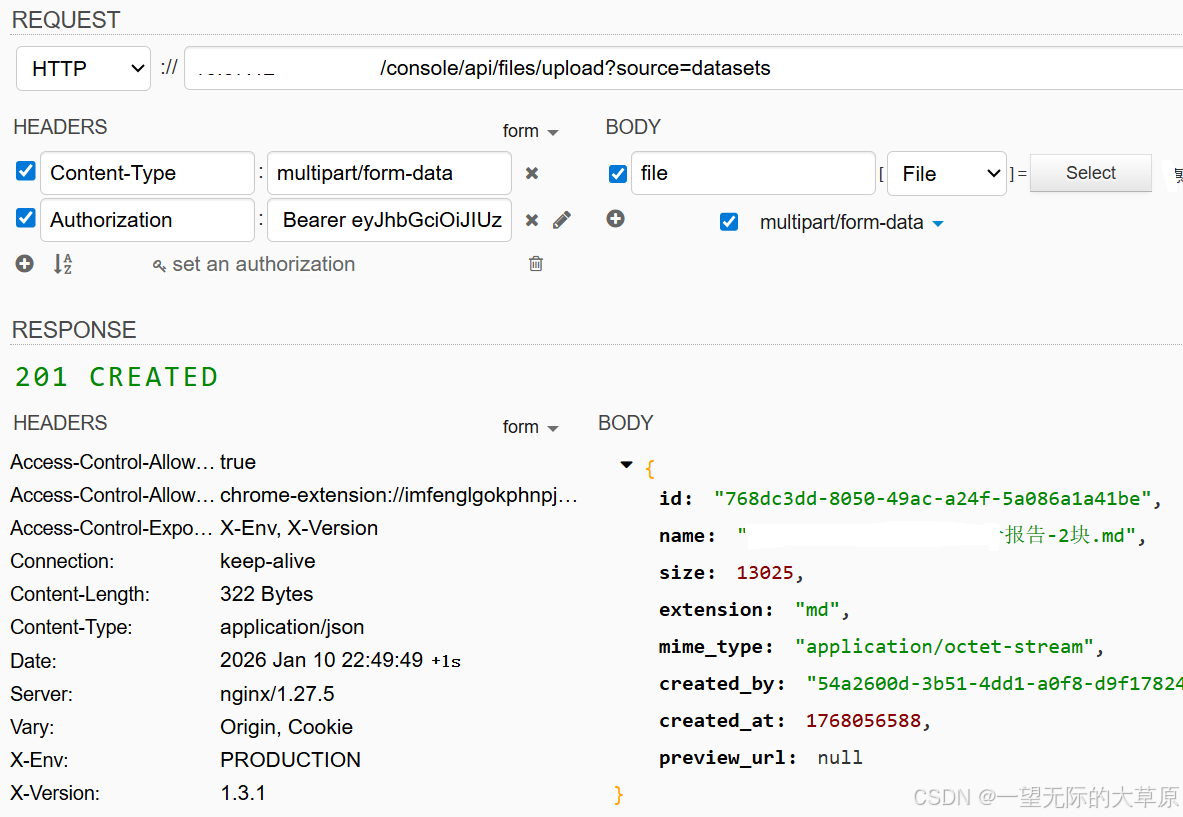Screen dimensions: 1183x817
Task: Add a new request header with the plus icon
Action: [x=25, y=263]
